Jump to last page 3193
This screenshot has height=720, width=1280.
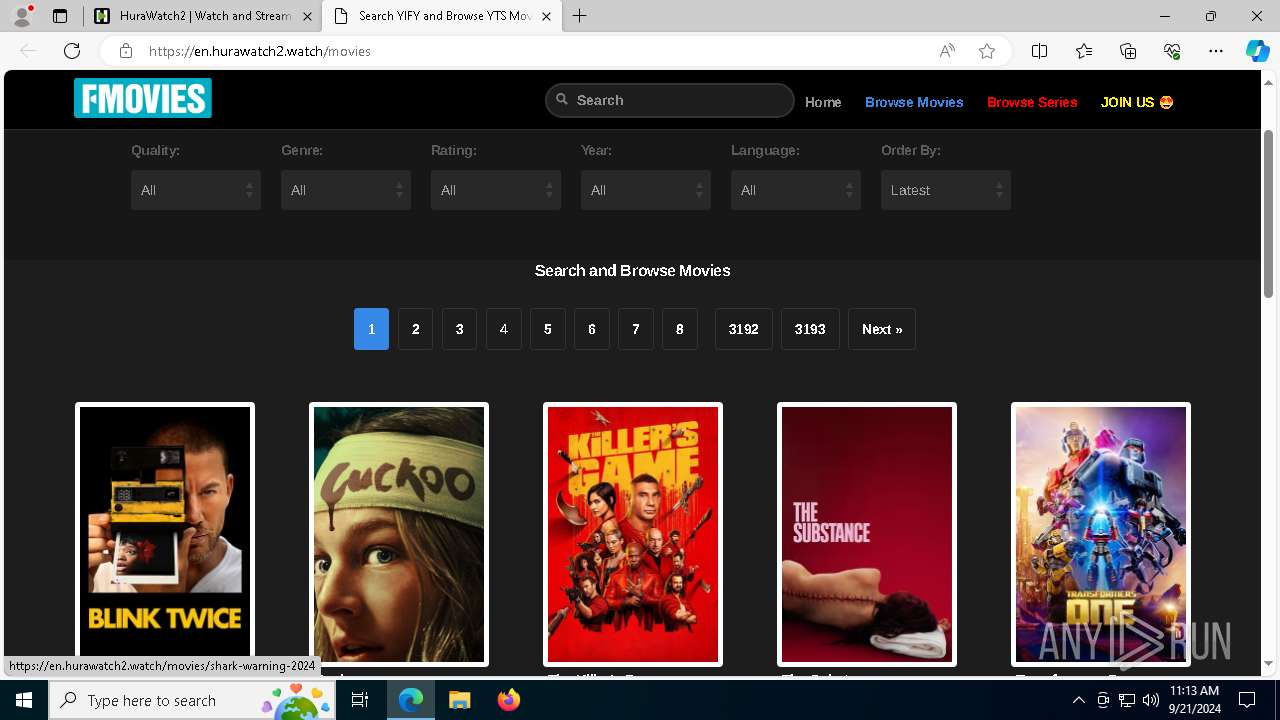(x=810, y=329)
